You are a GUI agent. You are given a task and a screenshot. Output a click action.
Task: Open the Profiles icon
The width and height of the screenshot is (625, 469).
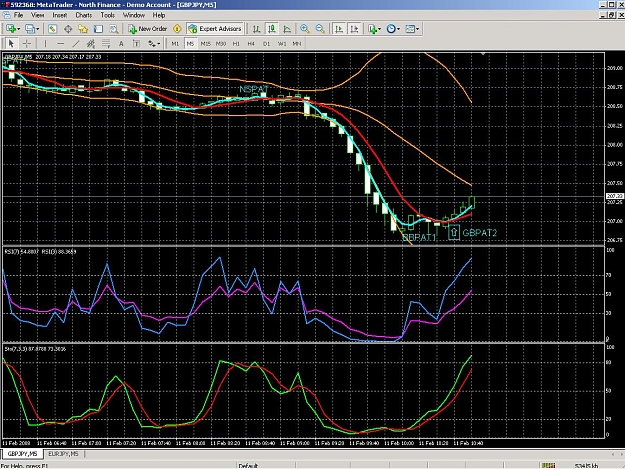[30, 29]
